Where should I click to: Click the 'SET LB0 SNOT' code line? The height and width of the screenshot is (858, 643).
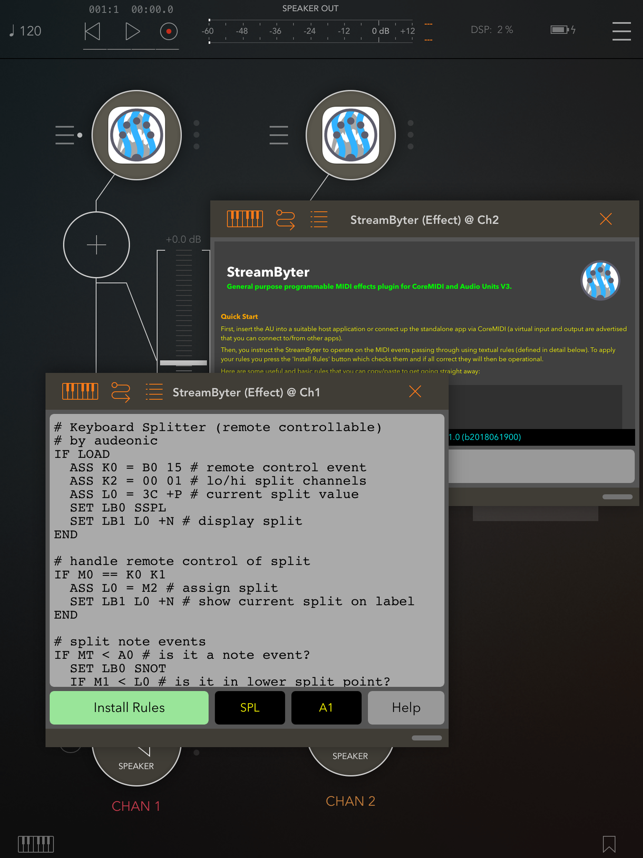118,668
